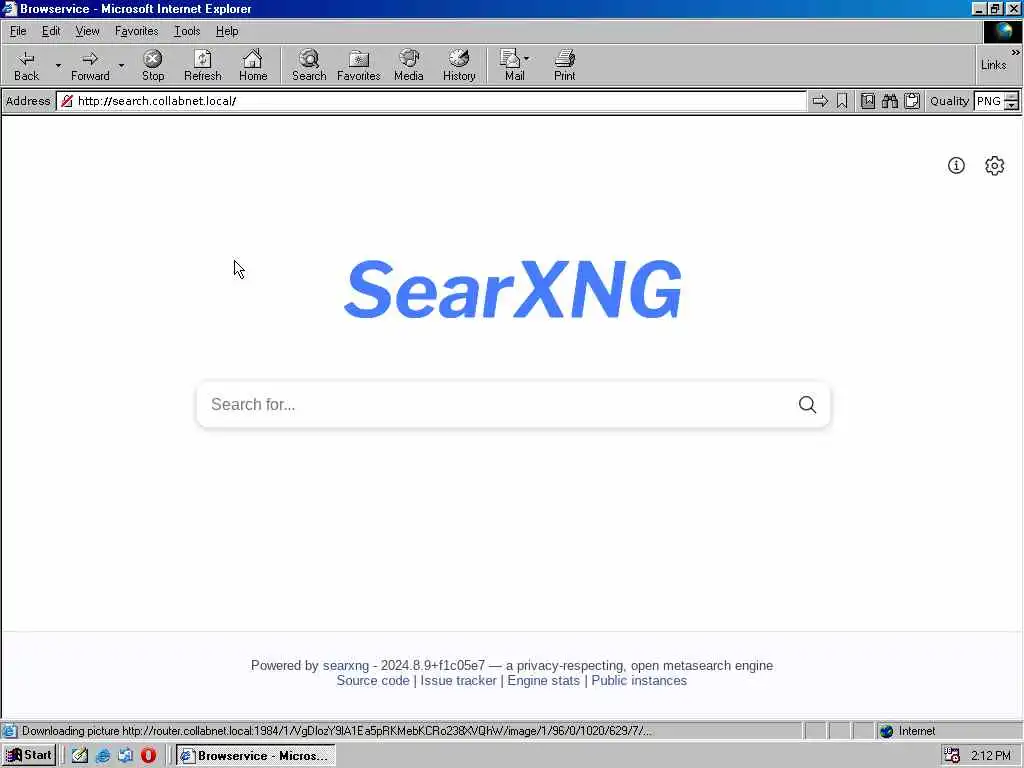This screenshot has width=1024, height=768.
Task: Open the Tools menu
Action: pyautogui.click(x=187, y=31)
